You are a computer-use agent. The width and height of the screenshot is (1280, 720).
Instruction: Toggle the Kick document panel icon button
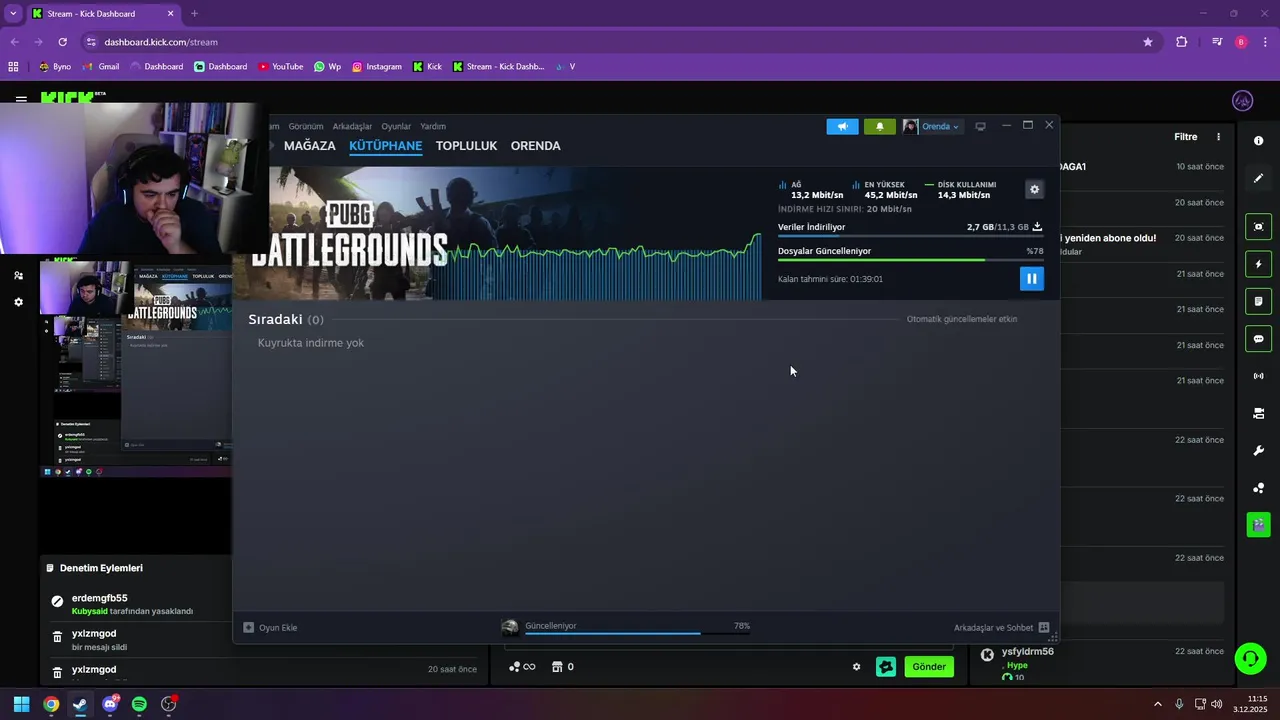1258,301
